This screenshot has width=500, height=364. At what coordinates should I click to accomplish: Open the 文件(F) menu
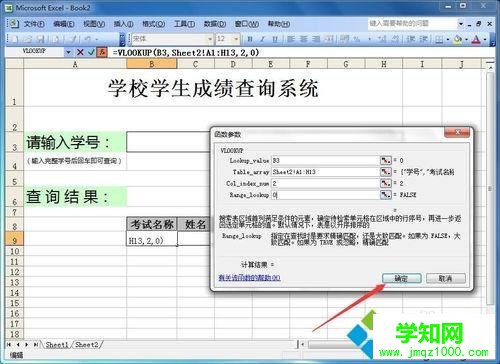pos(34,24)
